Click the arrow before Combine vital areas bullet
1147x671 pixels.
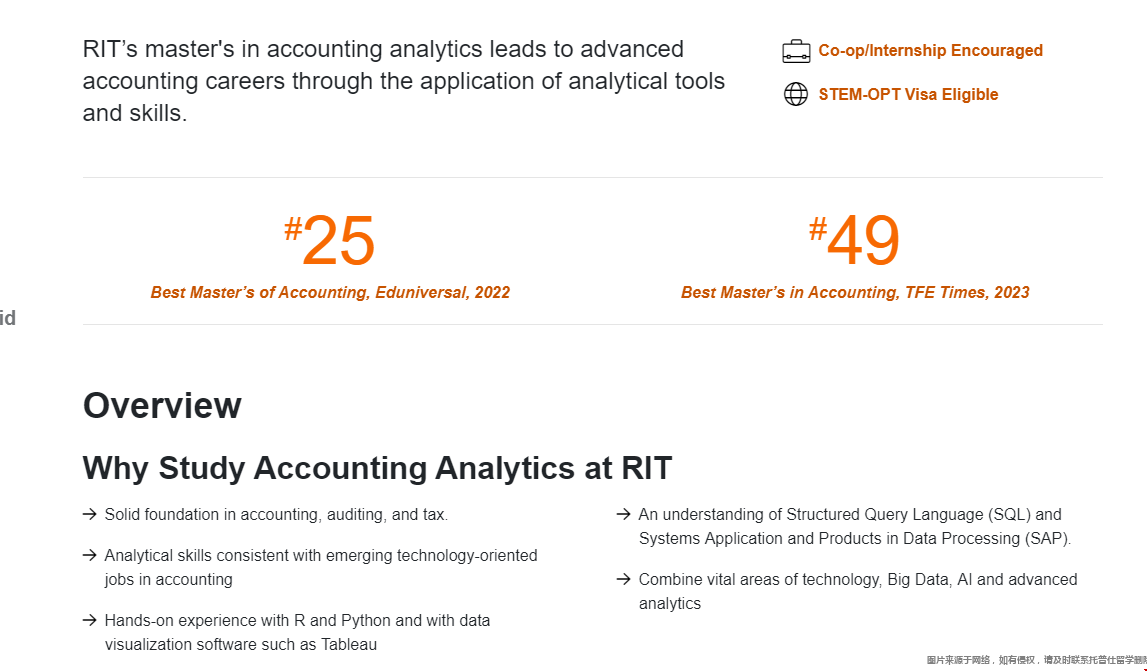coord(624,580)
